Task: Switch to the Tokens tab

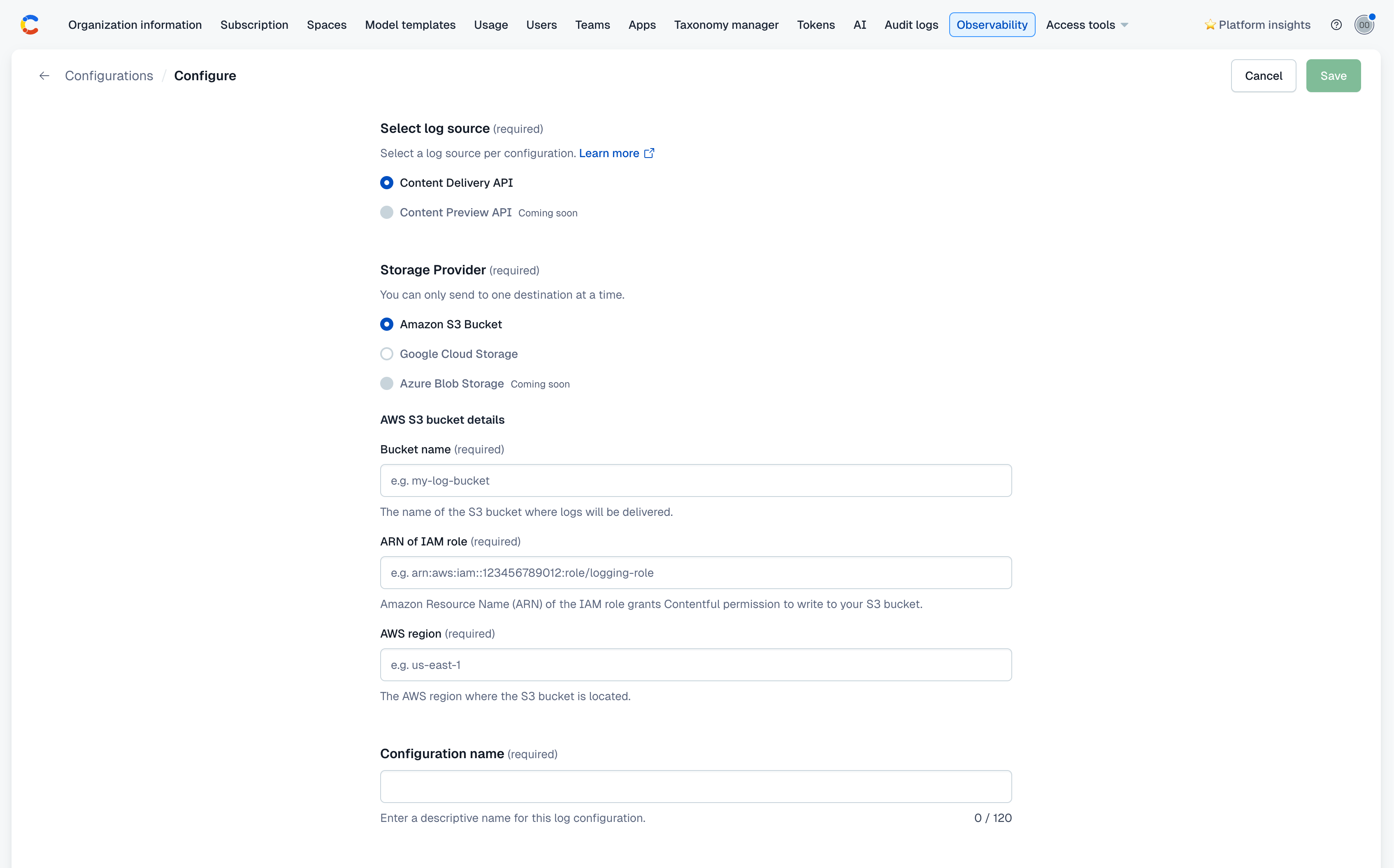Action: [x=816, y=25]
